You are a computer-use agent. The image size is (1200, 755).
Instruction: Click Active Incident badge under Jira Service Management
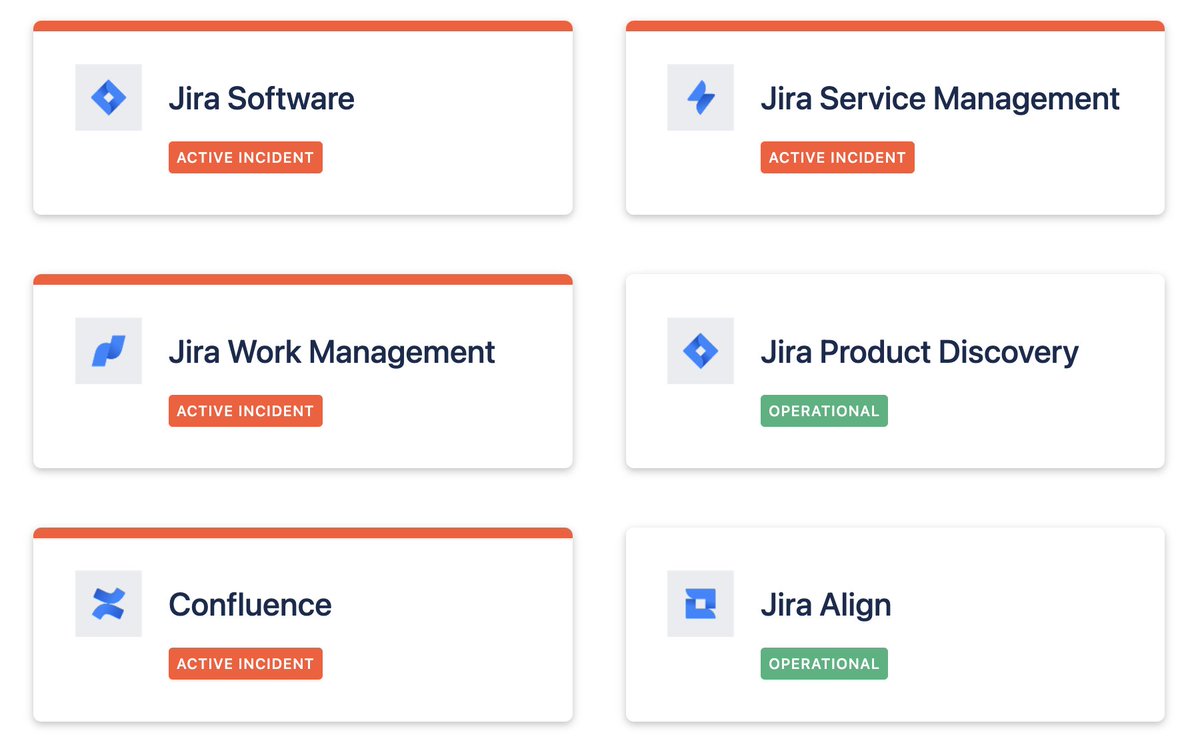[837, 157]
